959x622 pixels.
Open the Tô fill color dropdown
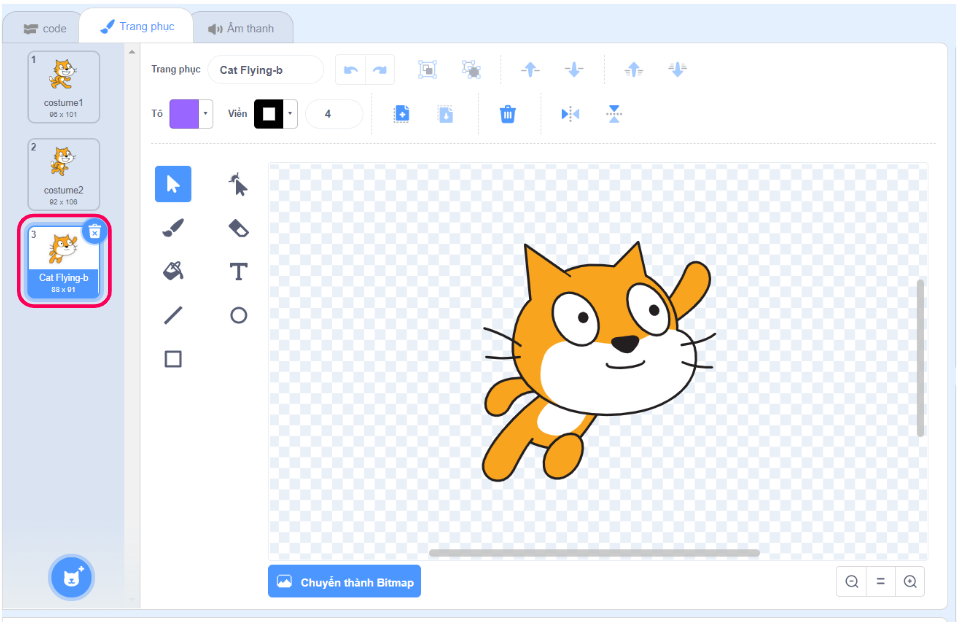pyautogui.click(x=206, y=114)
